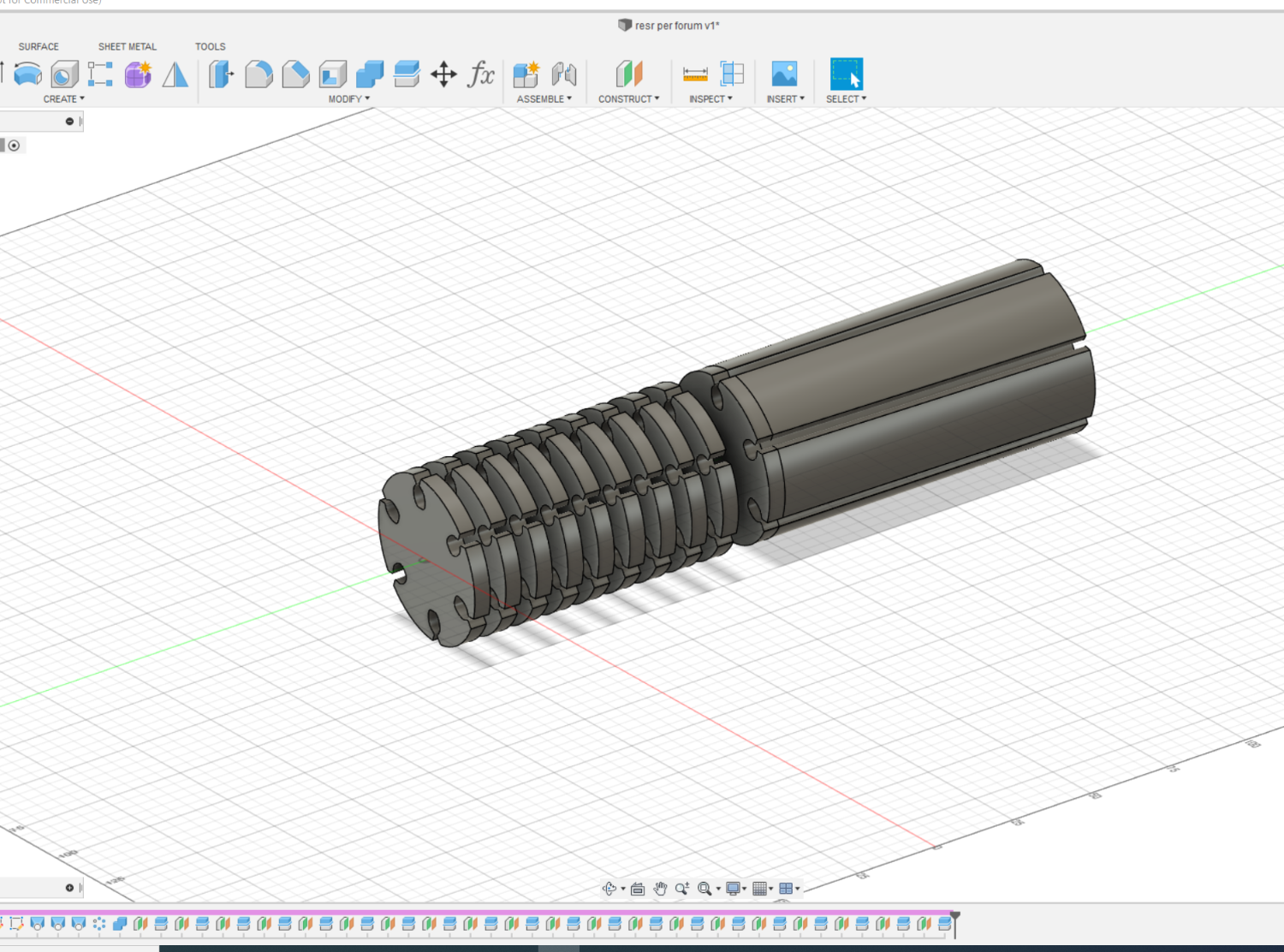Switch to the TOOLS tab
The width and height of the screenshot is (1284, 952).
click(210, 47)
